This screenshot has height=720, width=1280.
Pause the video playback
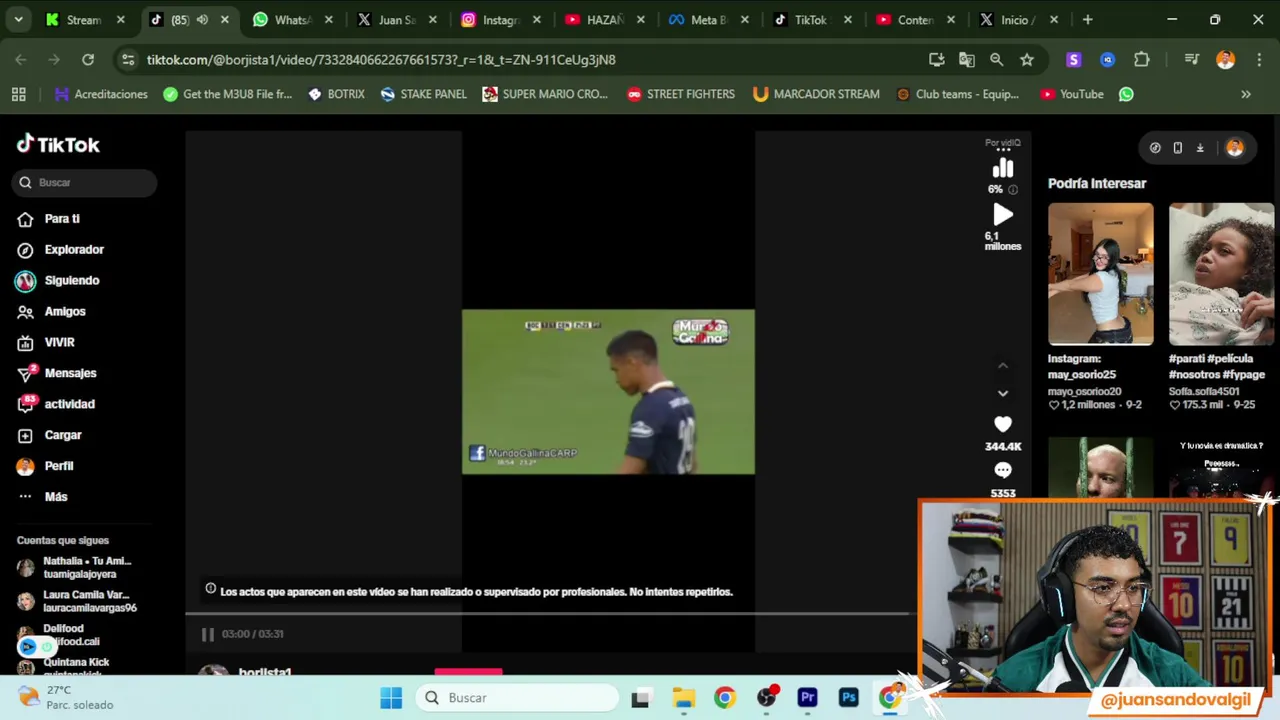pos(208,634)
